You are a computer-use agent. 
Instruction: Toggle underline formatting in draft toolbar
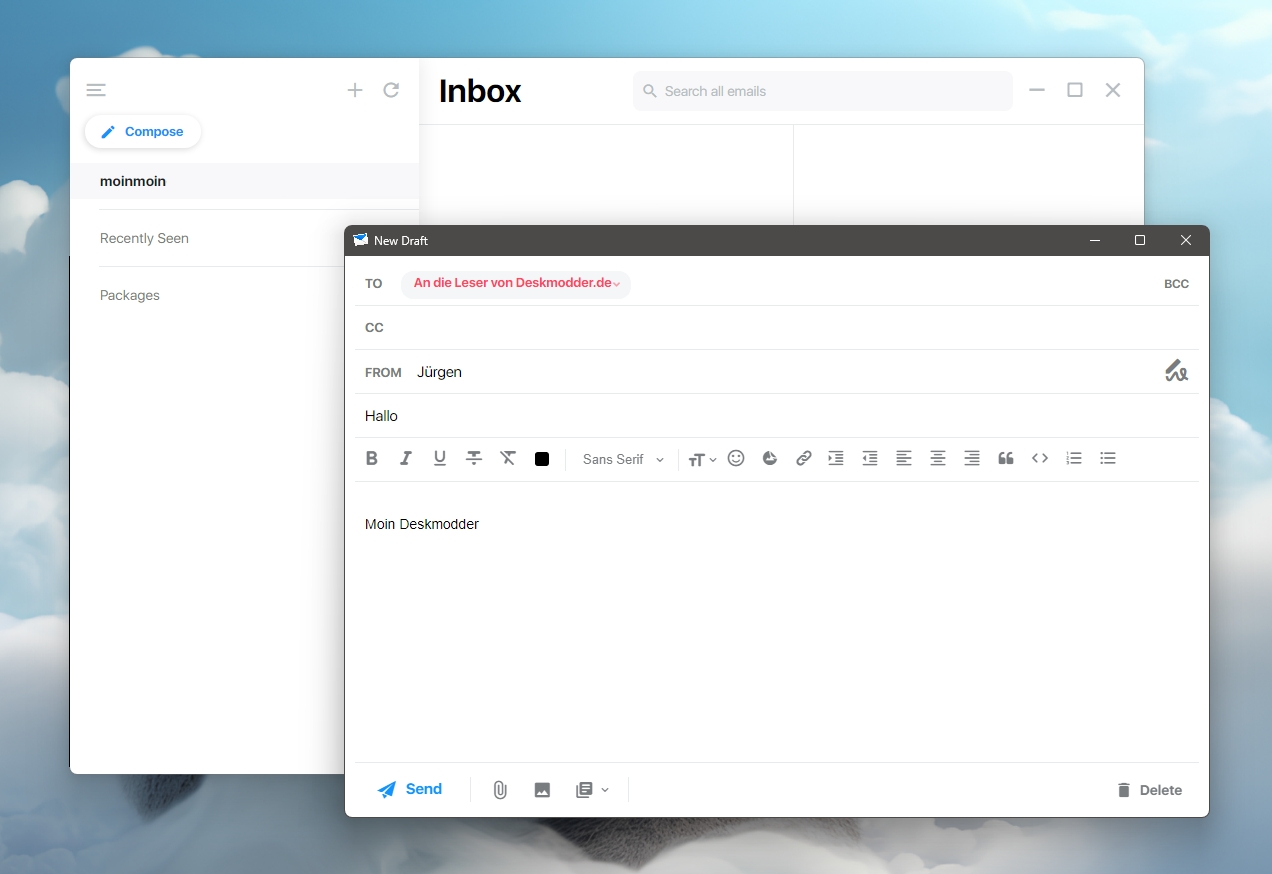click(x=440, y=459)
